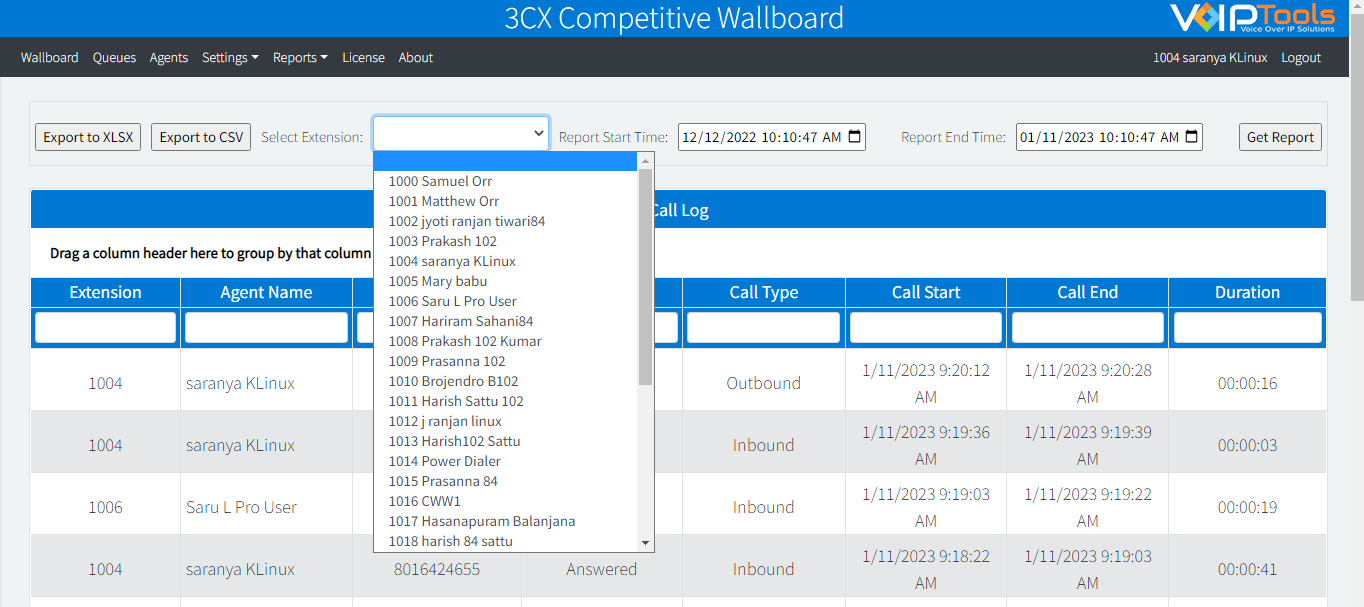
Task: Select 1003 Prakash 102 option
Action: coord(506,241)
